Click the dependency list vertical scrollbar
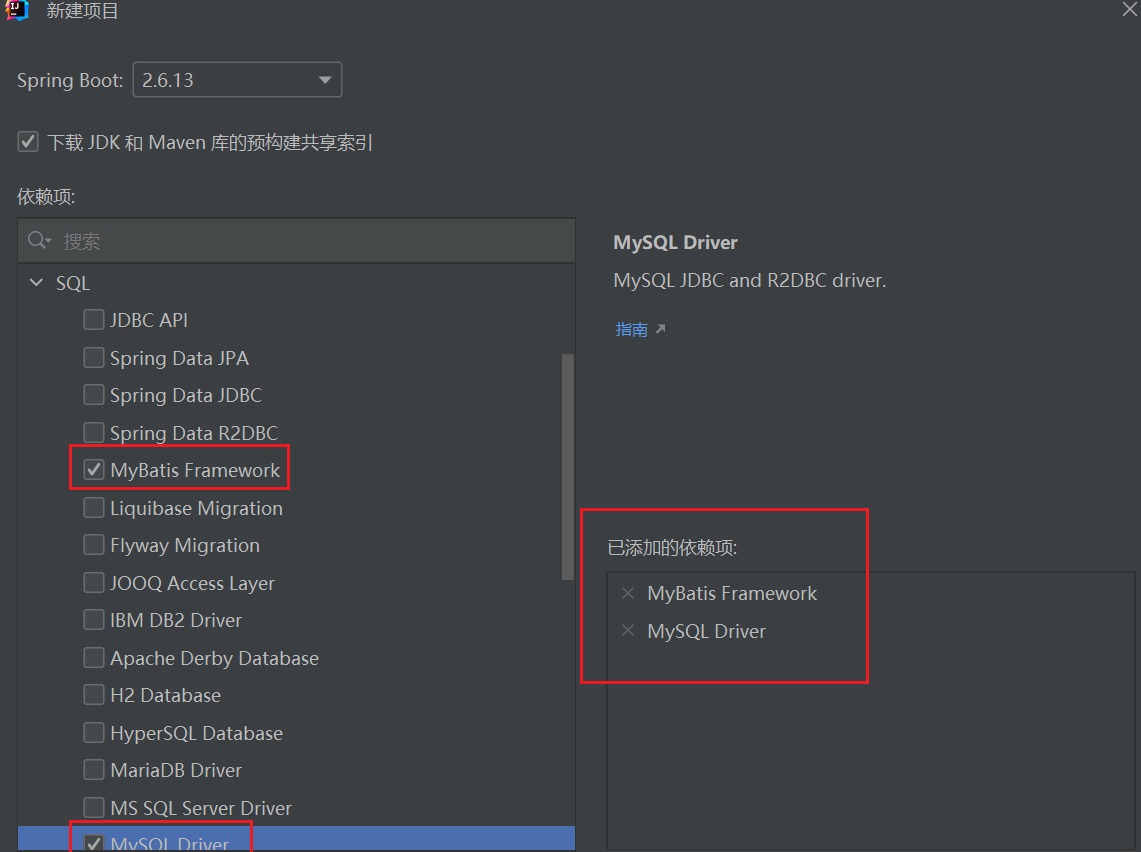Viewport: 1141px width, 852px height. (568, 466)
